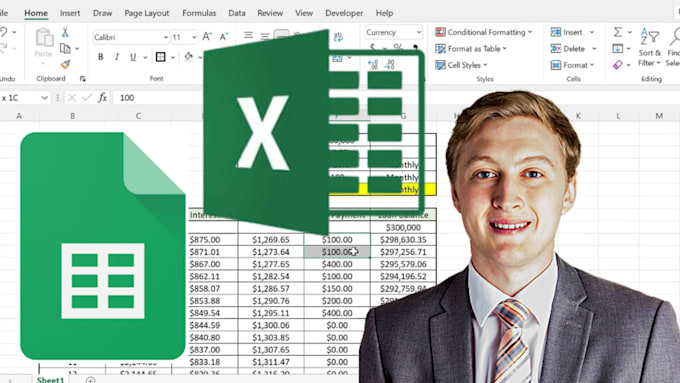680x383 pixels.
Task: Decrease font size with smaller A icon
Action: (x=224, y=37)
